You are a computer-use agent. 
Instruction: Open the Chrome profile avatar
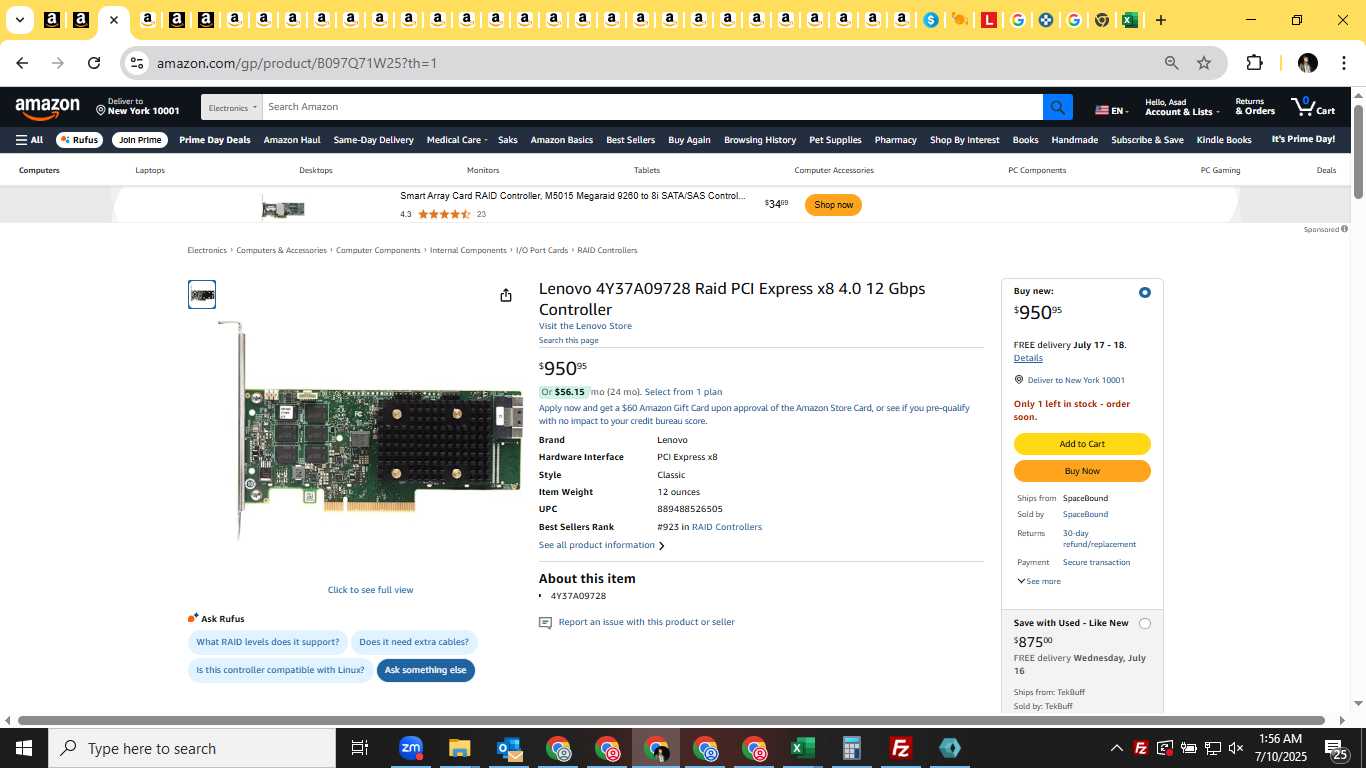click(1307, 63)
